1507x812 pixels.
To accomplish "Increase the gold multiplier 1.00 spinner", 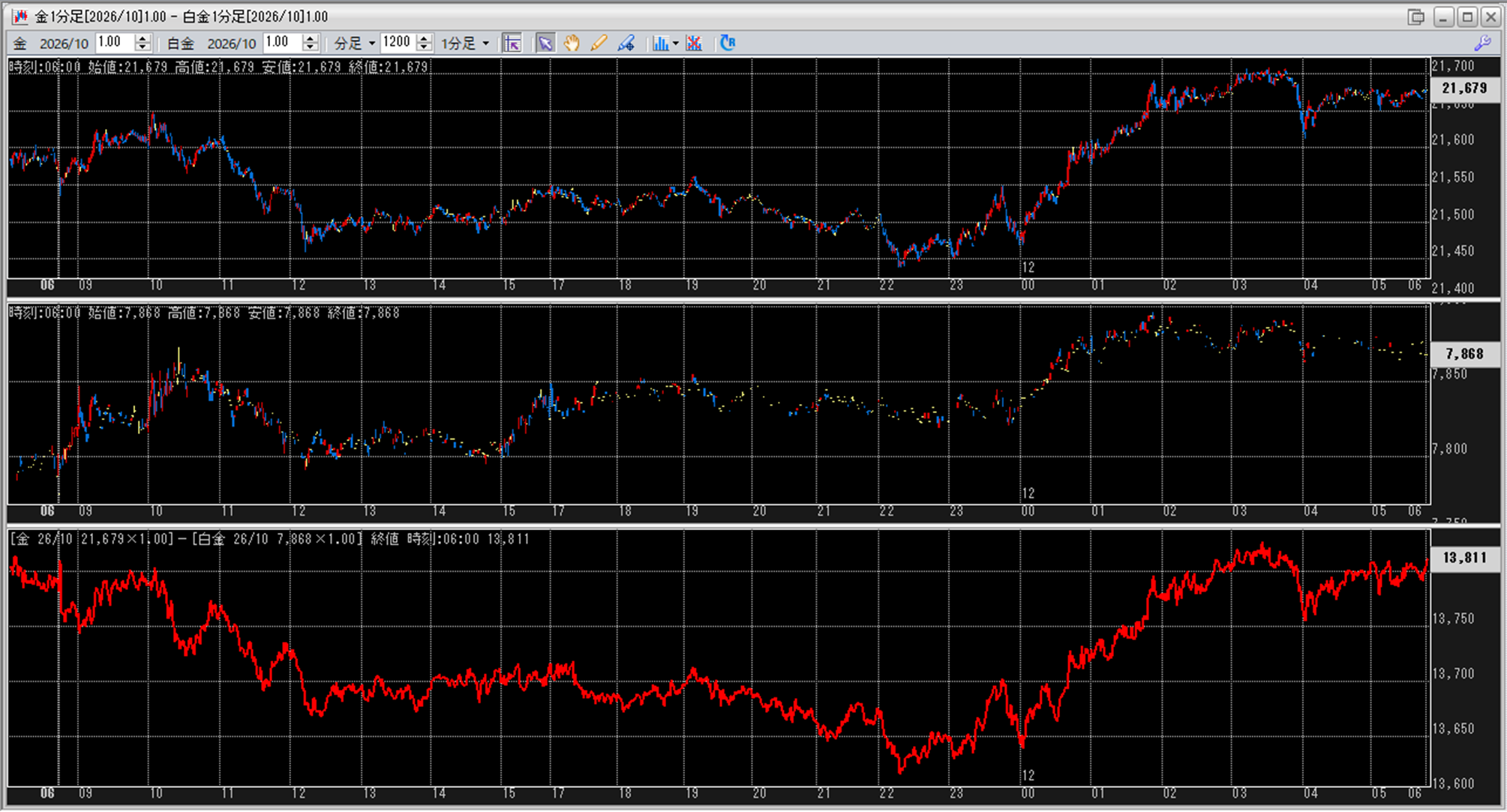I will [143, 38].
